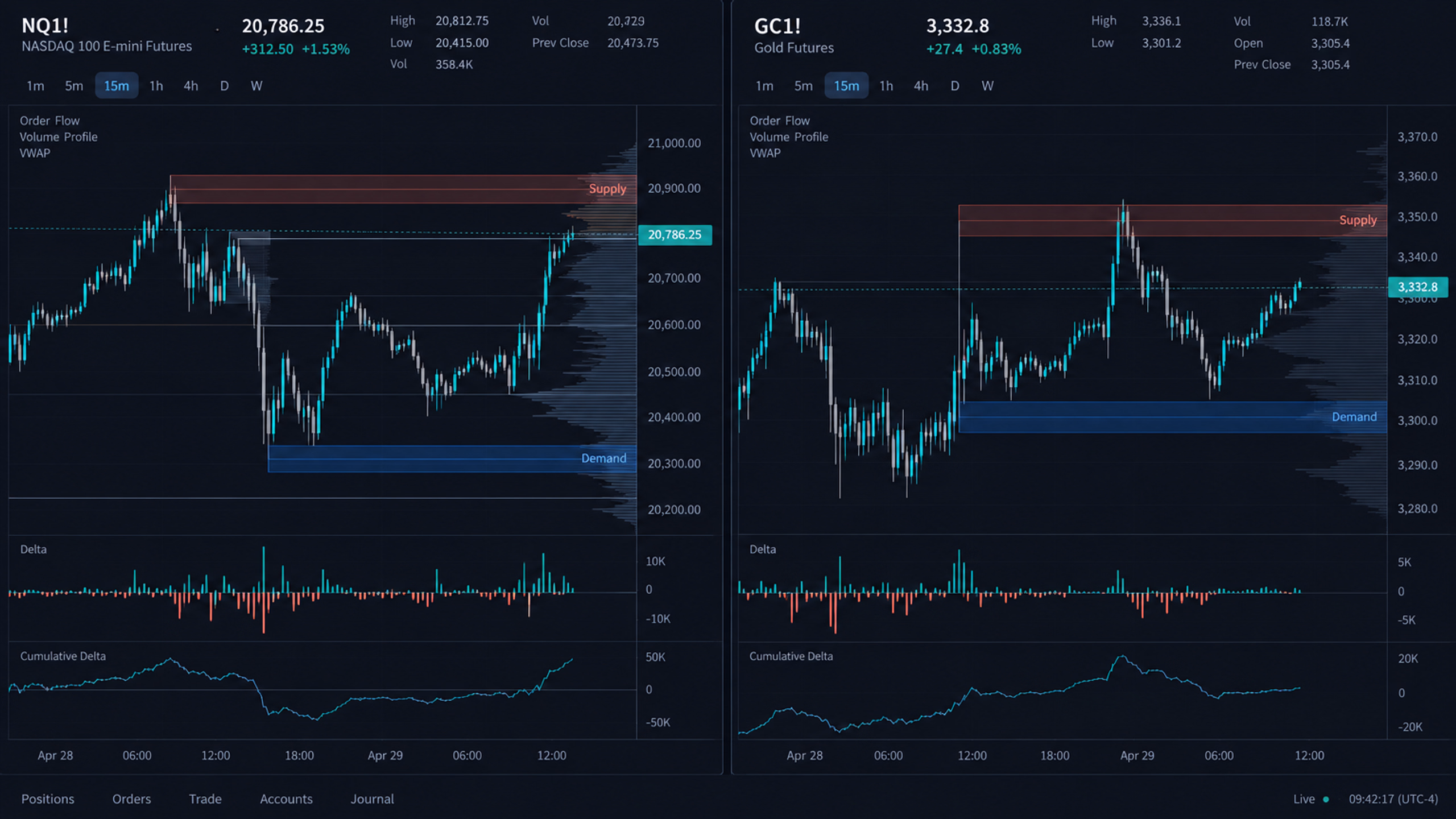Switch NQ1! chart to 4h timeframe
The height and width of the screenshot is (819, 1456).
pos(191,86)
